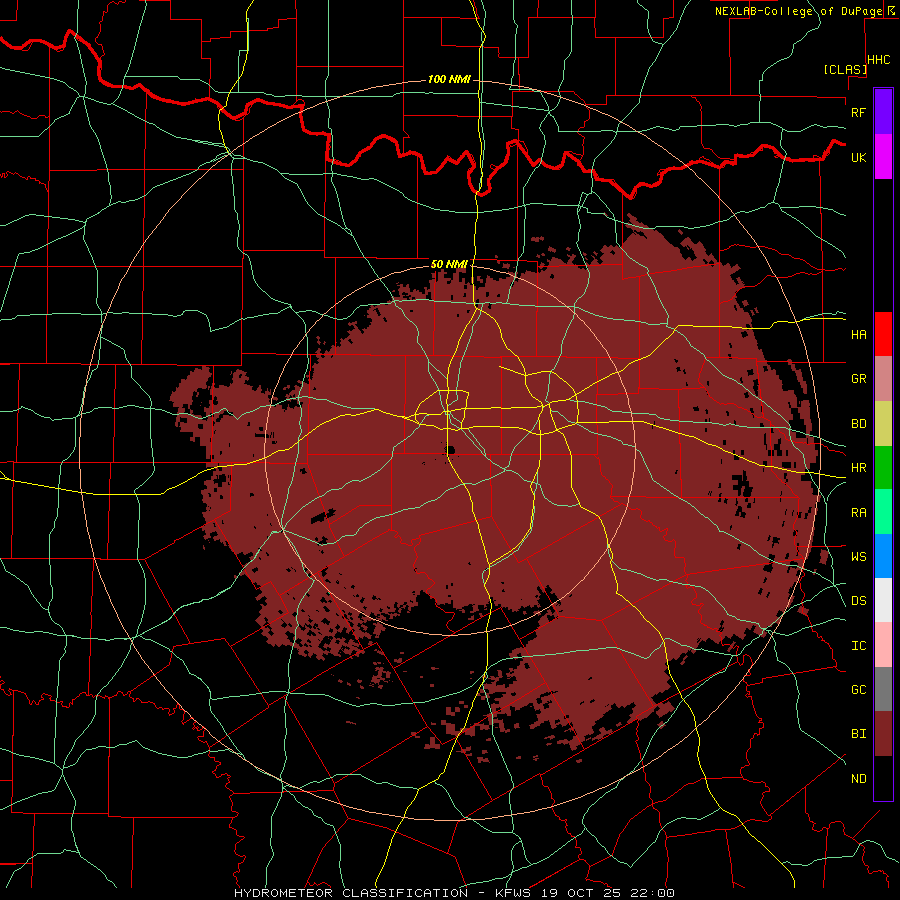Click the HHC product label
The height and width of the screenshot is (900, 900).
pyautogui.click(x=879, y=60)
